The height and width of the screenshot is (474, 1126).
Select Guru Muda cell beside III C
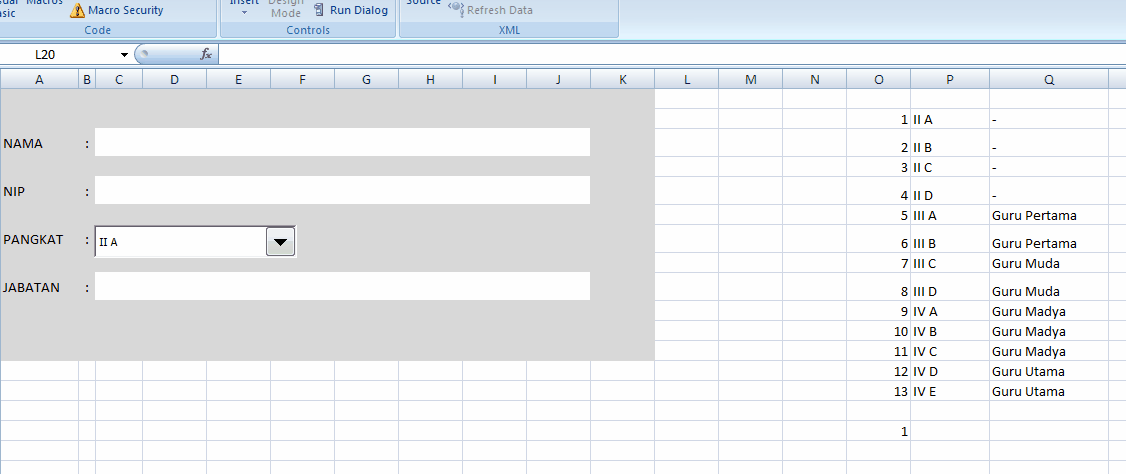tap(1050, 263)
